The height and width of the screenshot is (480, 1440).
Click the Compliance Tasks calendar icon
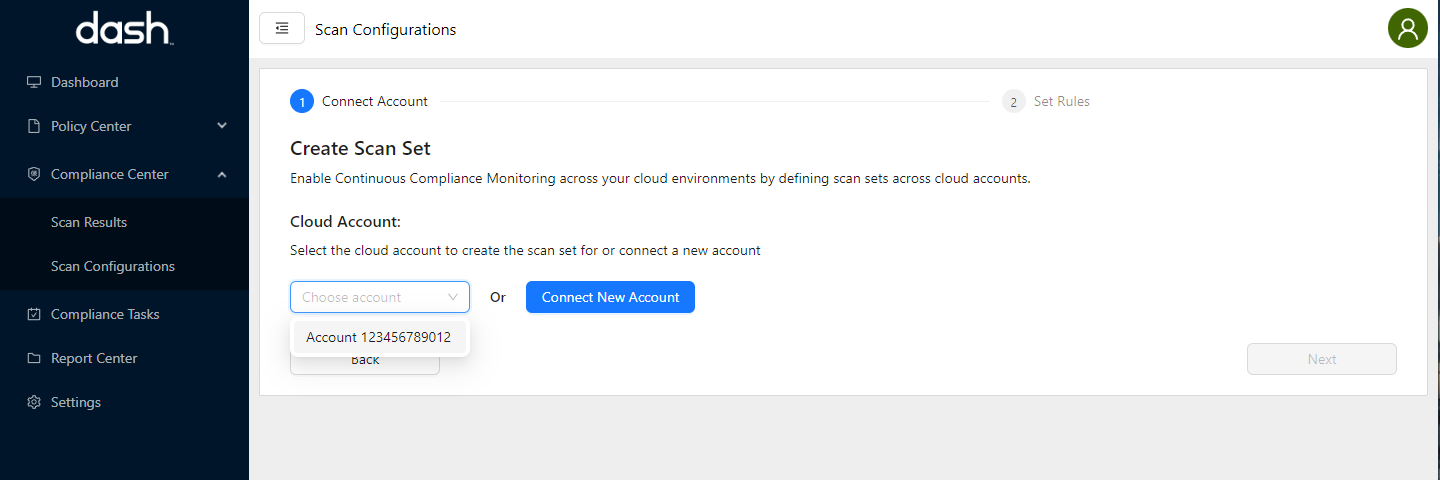(x=34, y=314)
